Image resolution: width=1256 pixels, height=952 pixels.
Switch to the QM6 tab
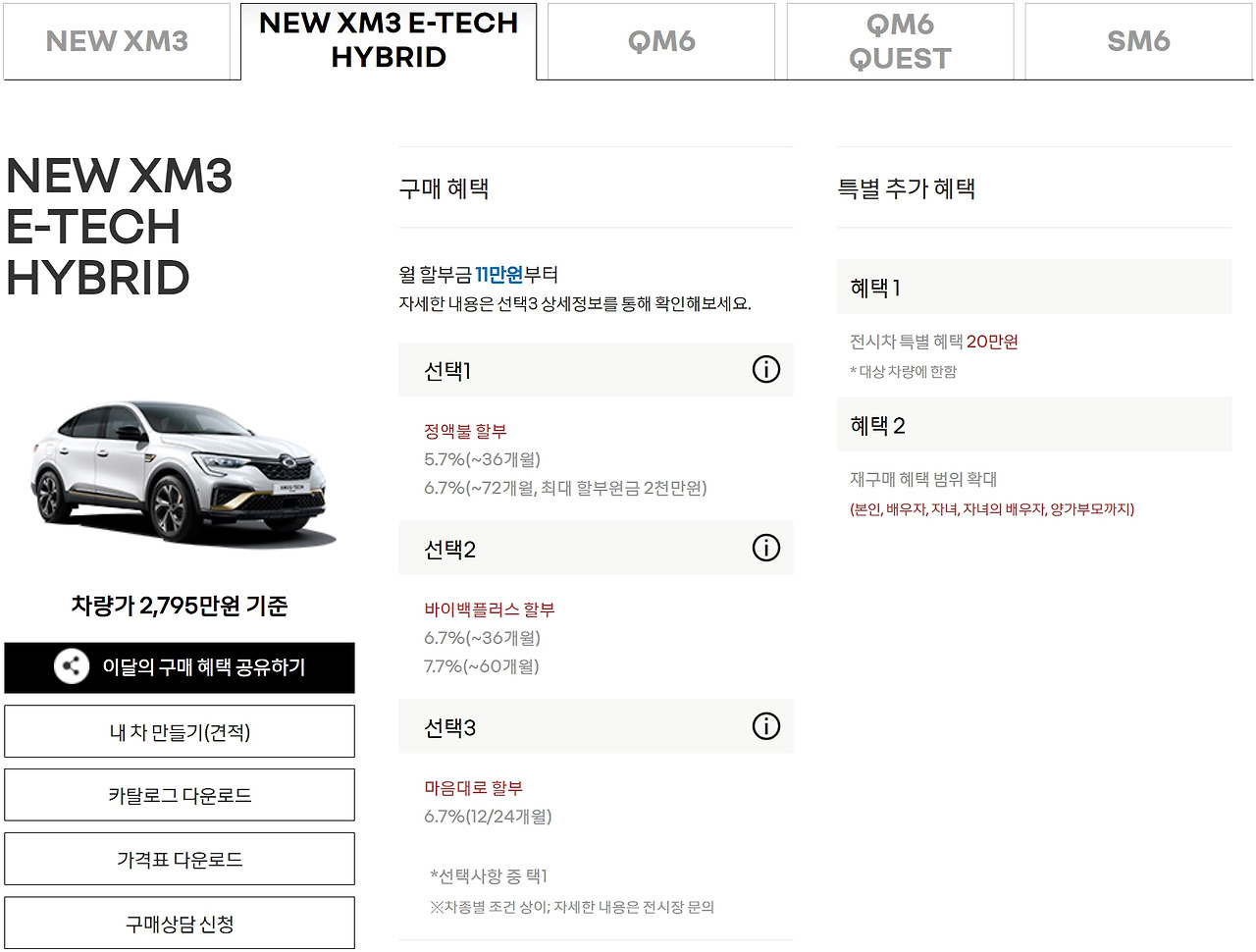(661, 41)
